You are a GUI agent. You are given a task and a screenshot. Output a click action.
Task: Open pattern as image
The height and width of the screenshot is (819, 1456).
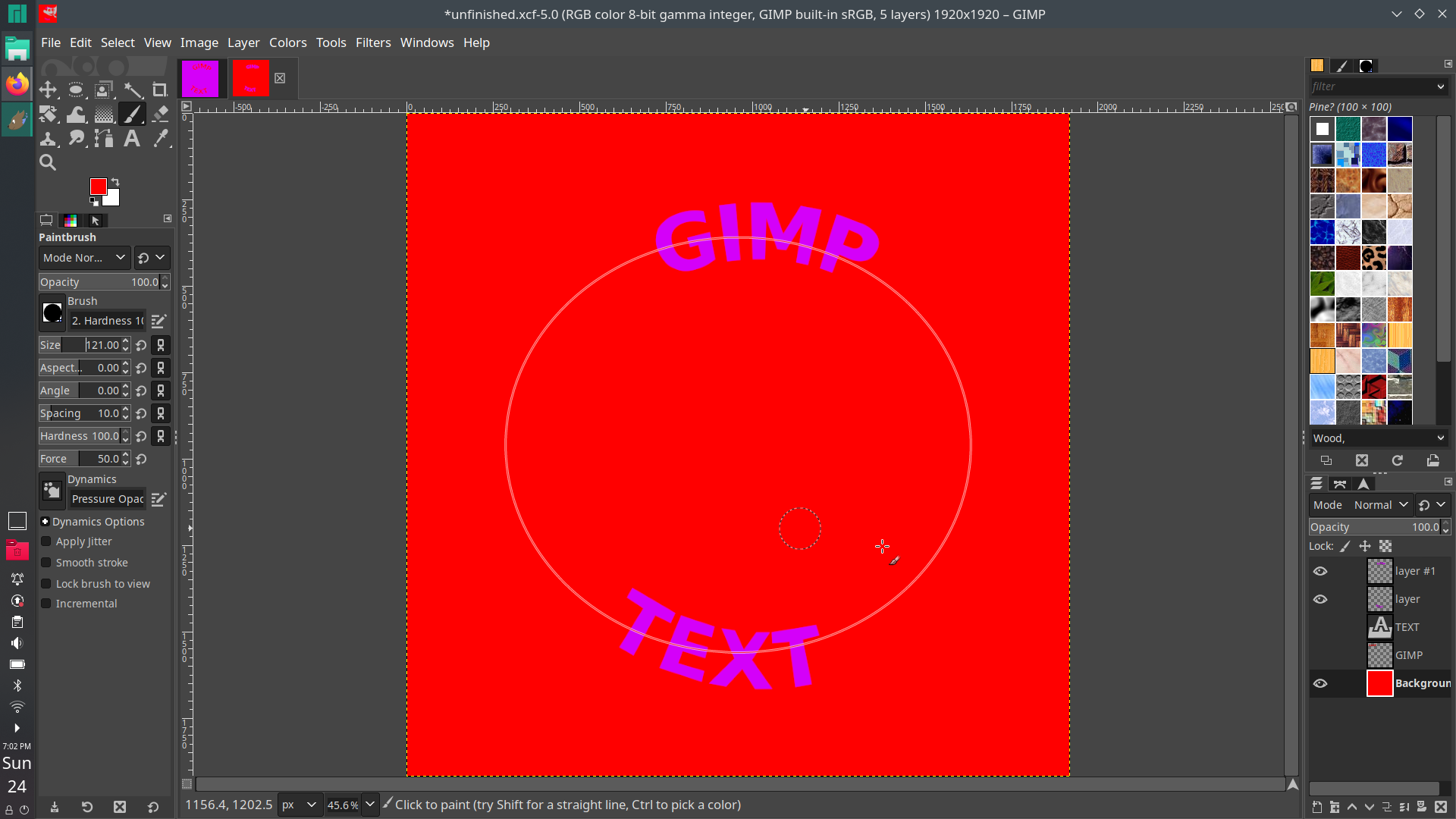point(1433,460)
